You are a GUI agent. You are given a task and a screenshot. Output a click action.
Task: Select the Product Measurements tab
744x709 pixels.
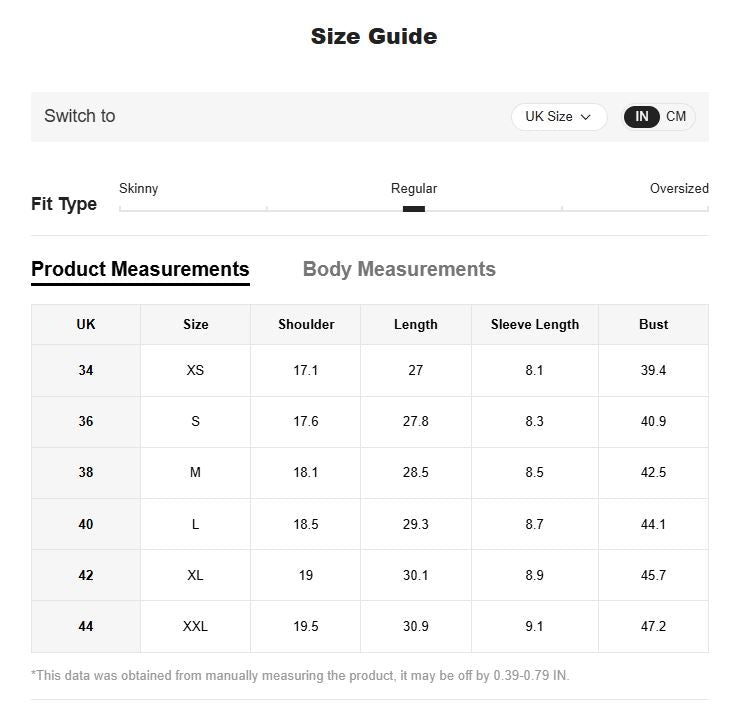(140, 269)
